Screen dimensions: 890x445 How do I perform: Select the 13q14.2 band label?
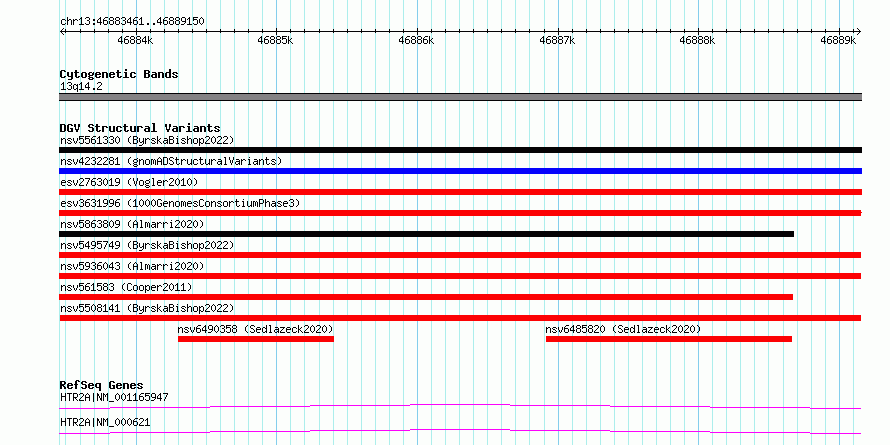click(81, 87)
